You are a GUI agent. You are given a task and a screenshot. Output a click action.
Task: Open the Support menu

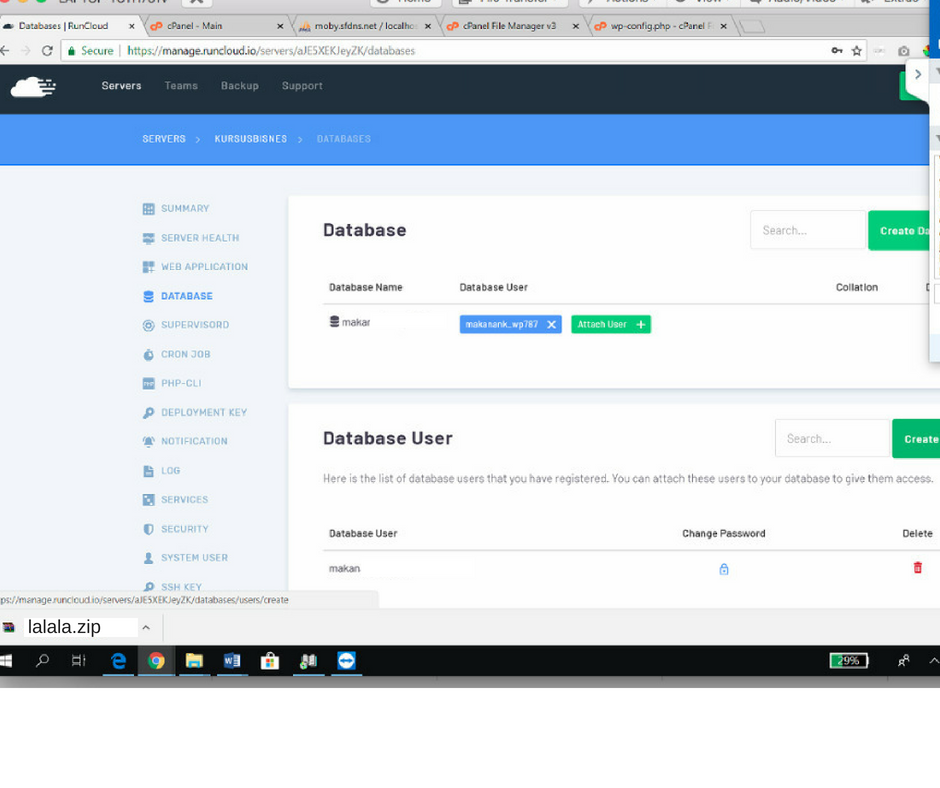pos(302,86)
